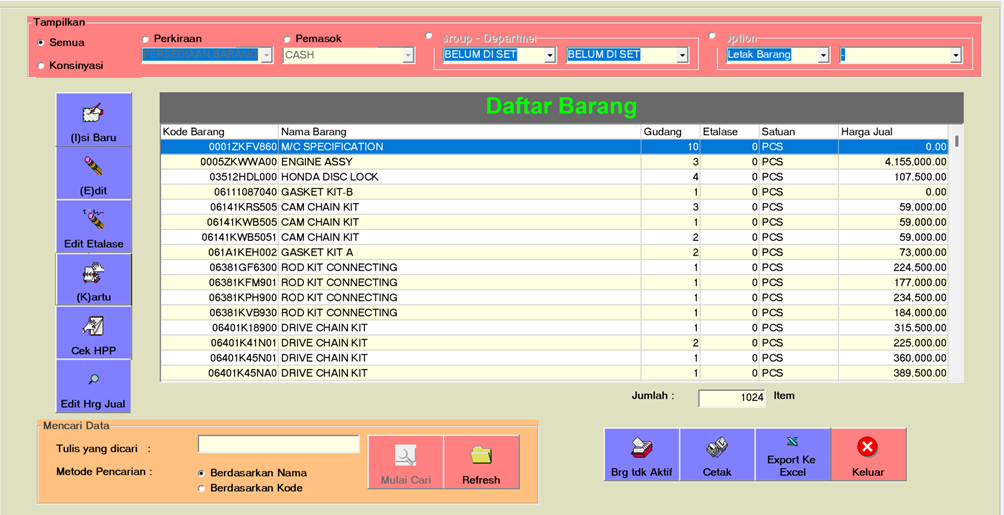Close the window with Keluar button
The width and height of the screenshot is (1004, 515).
coord(868,455)
